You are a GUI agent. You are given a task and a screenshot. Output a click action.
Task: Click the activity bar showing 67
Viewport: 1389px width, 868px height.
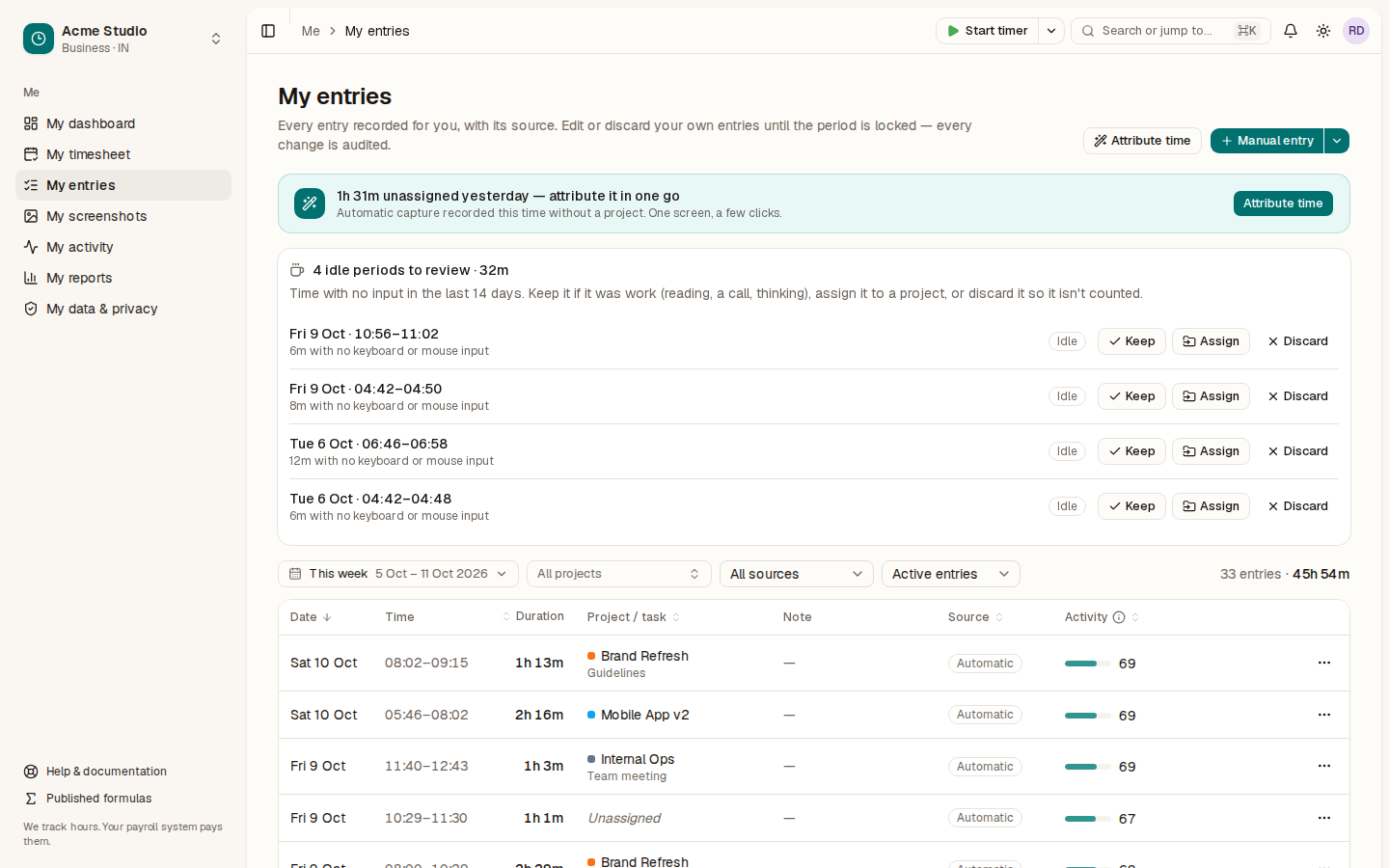click(x=1088, y=819)
